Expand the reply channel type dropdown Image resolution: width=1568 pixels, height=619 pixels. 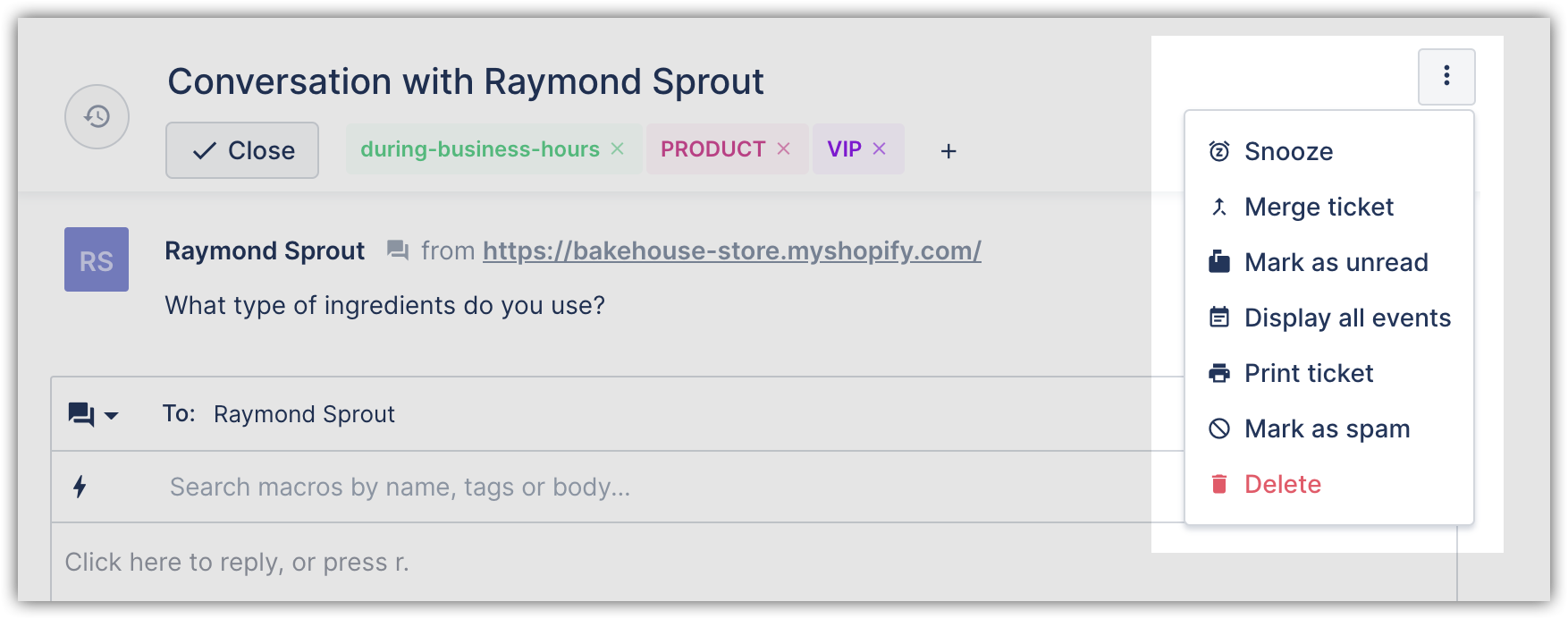(x=94, y=414)
